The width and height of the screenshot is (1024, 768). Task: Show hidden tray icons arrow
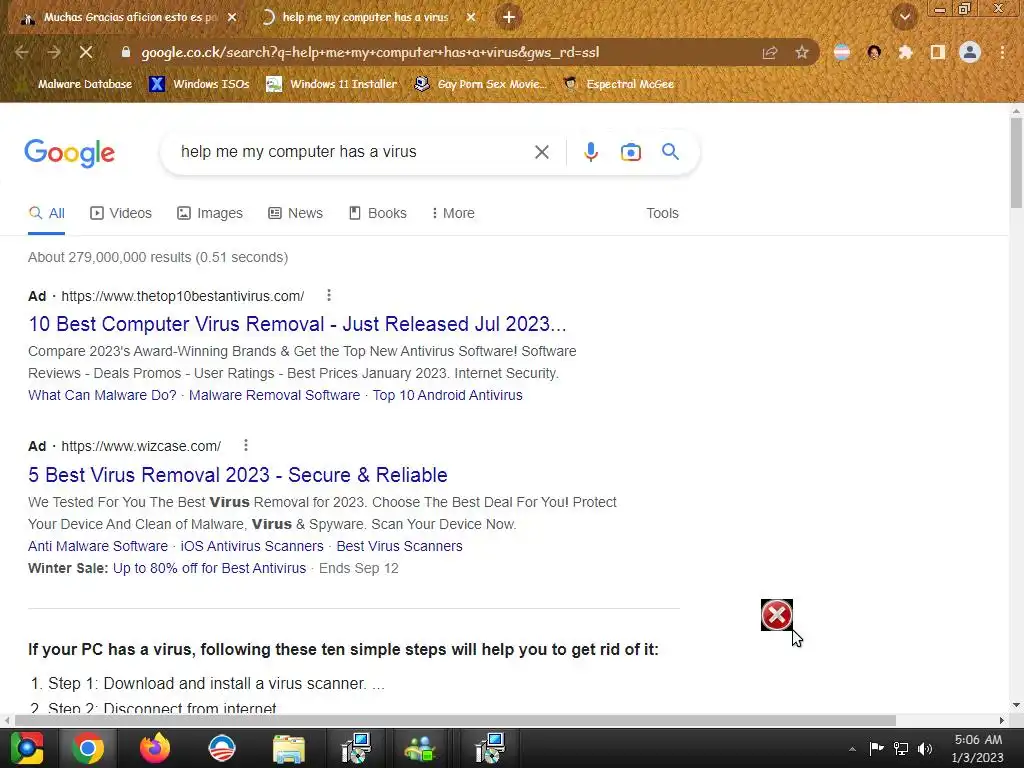(x=852, y=749)
